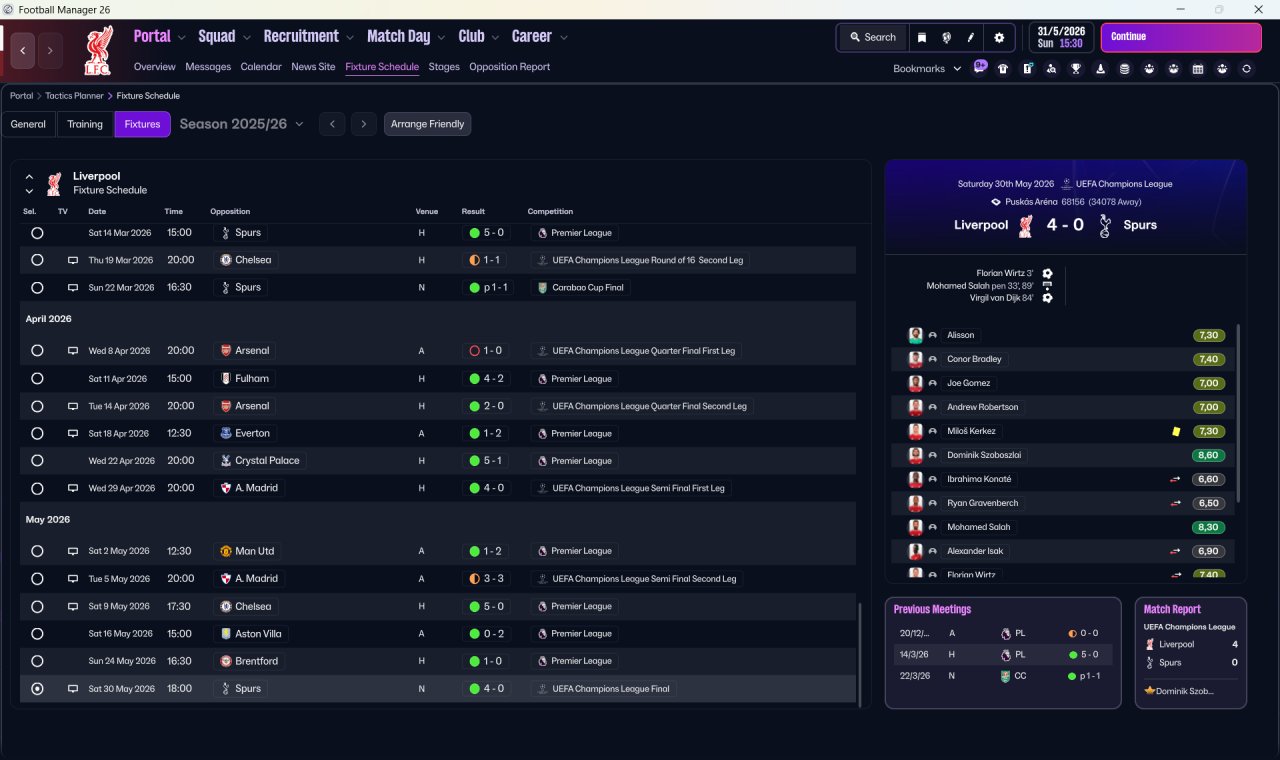
Task: Click the TV icon on the Chelsea 19 Mar row
Action: click(72, 260)
